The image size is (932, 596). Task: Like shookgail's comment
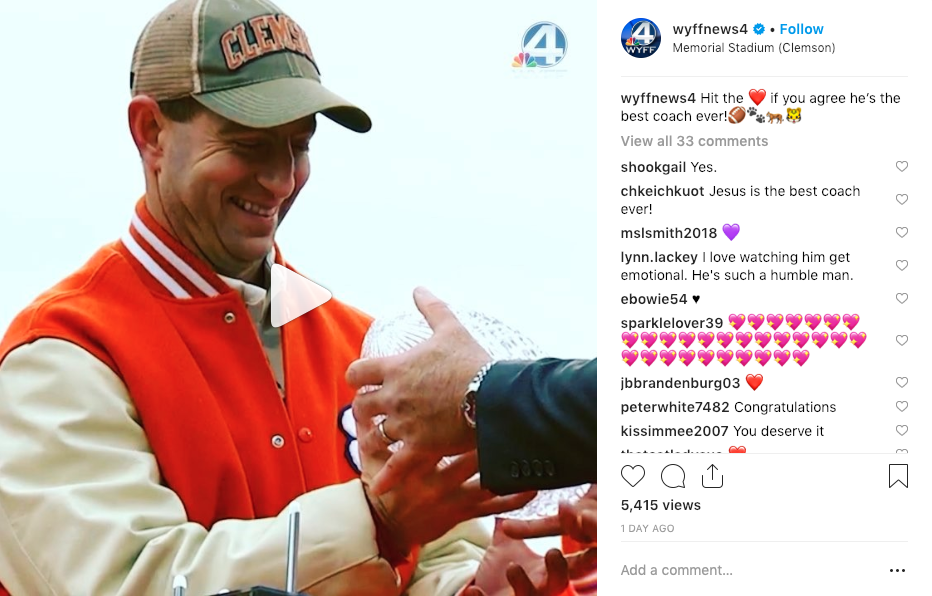pyautogui.click(x=902, y=166)
